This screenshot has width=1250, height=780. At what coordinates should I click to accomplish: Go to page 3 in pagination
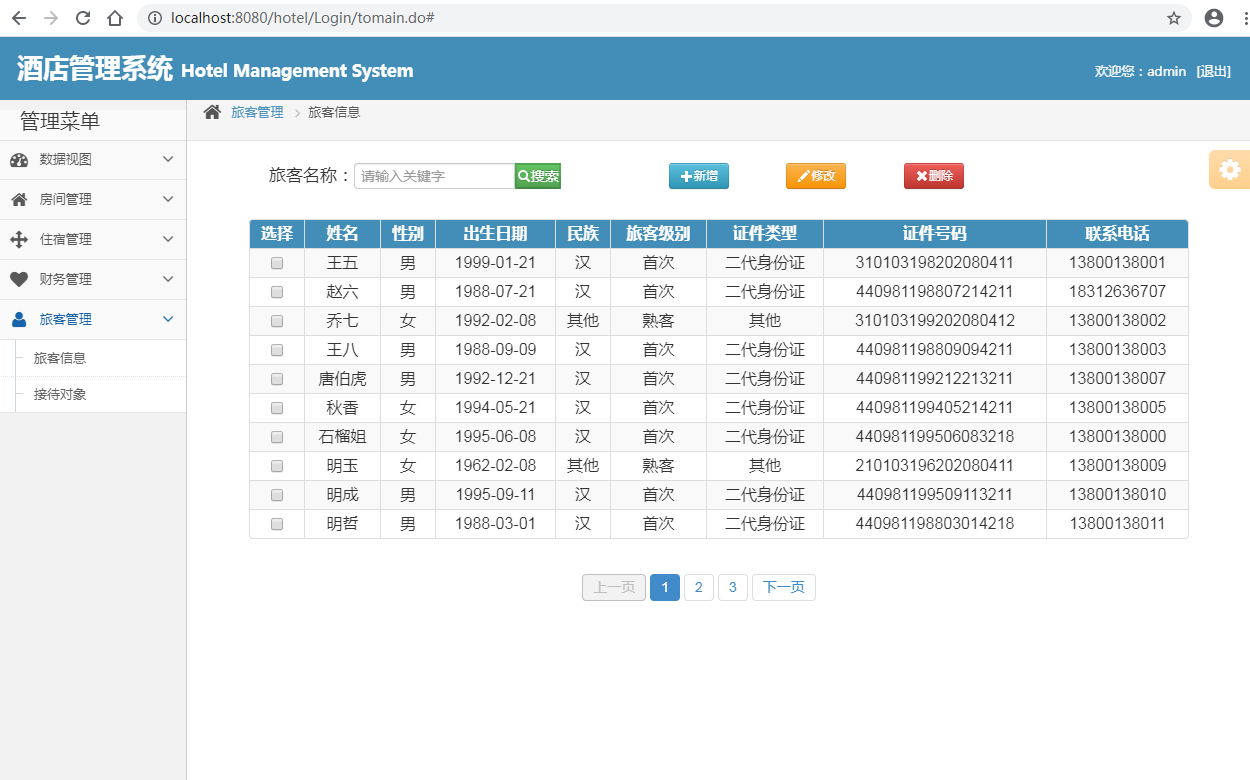point(733,587)
